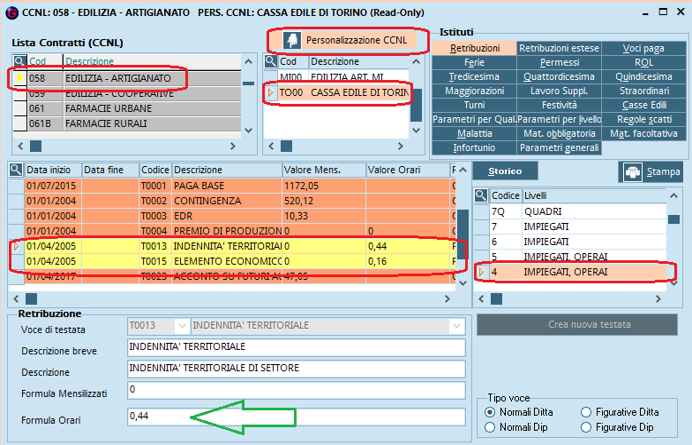The width and height of the screenshot is (692, 445).
Task: Select the T0015 ELEMENTO ECONOMICO row
Action: (232, 261)
